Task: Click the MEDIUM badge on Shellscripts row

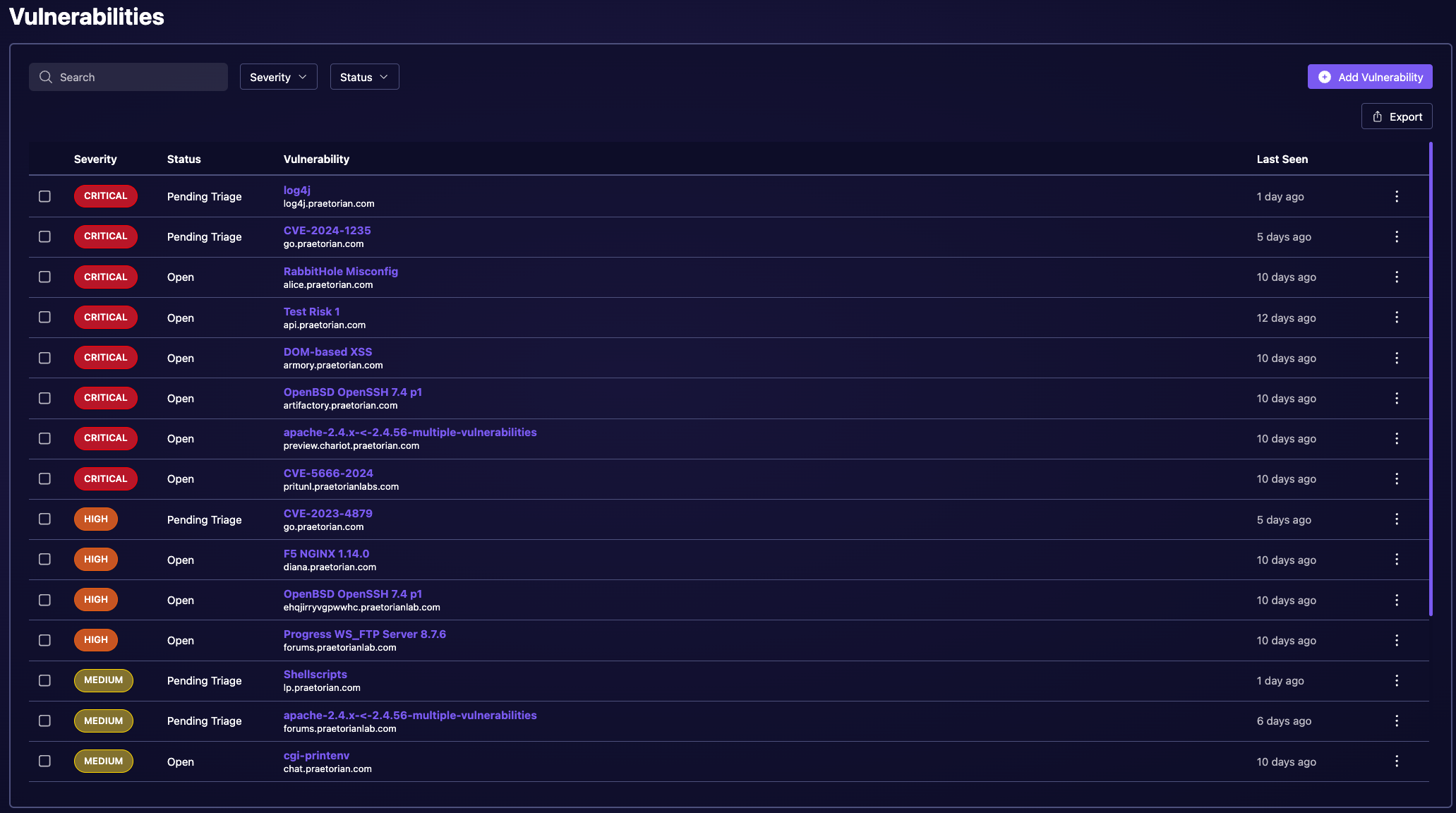Action: pyautogui.click(x=104, y=680)
